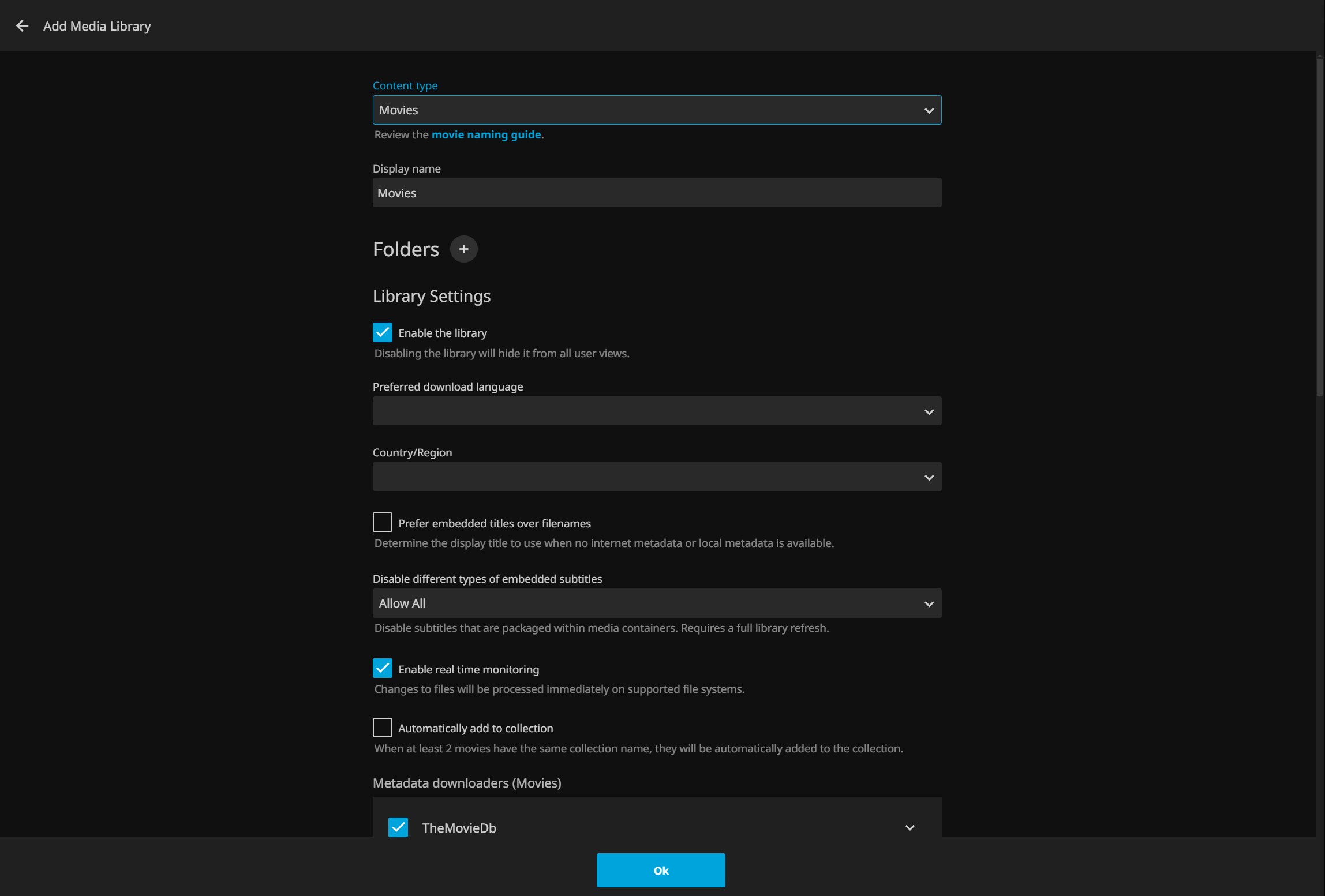Image resolution: width=1325 pixels, height=896 pixels.
Task: Click the chevron on the Content type selector
Action: [929, 110]
